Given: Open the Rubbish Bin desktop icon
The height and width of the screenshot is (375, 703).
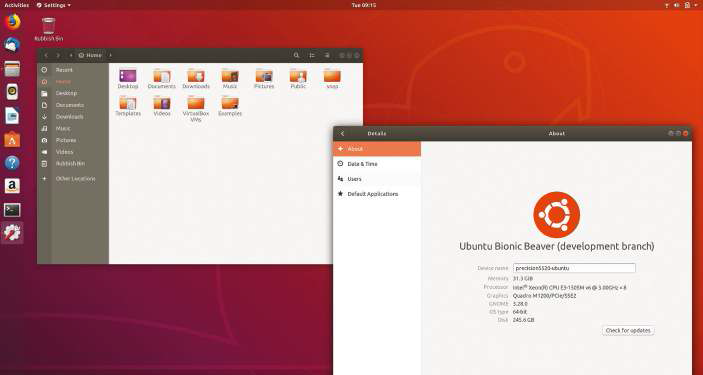Looking at the screenshot, I should (48, 30).
